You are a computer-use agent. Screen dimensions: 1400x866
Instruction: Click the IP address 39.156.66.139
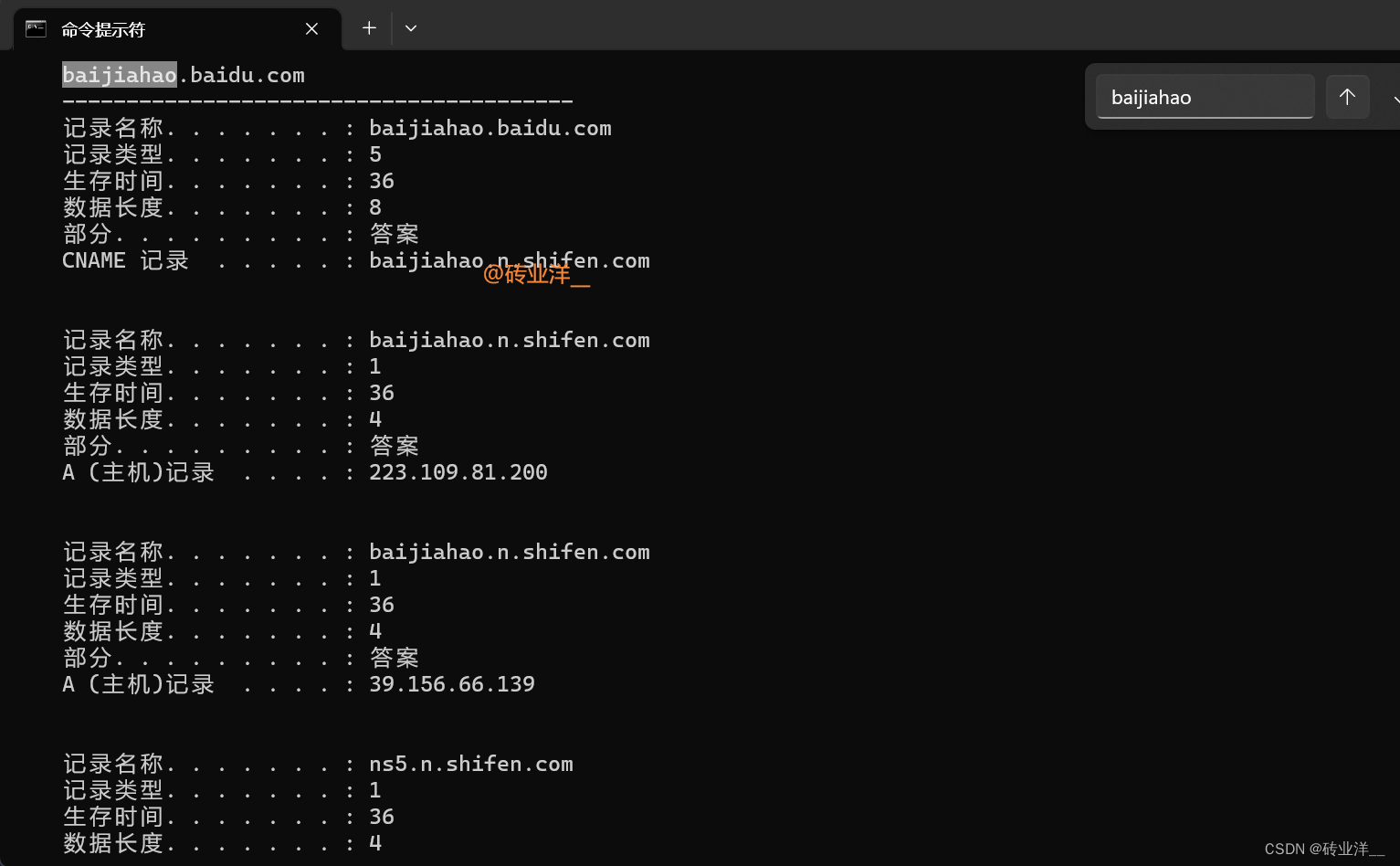pos(452,684)
